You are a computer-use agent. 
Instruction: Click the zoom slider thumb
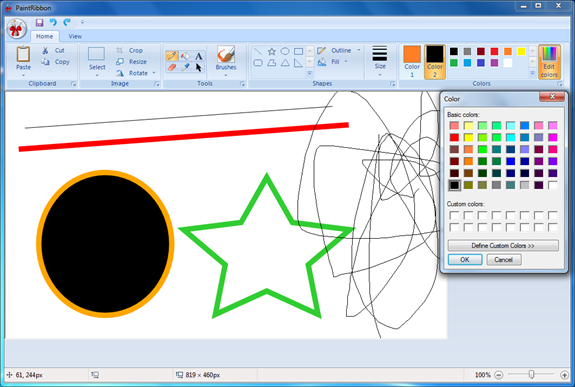click(x=531, y=374)
